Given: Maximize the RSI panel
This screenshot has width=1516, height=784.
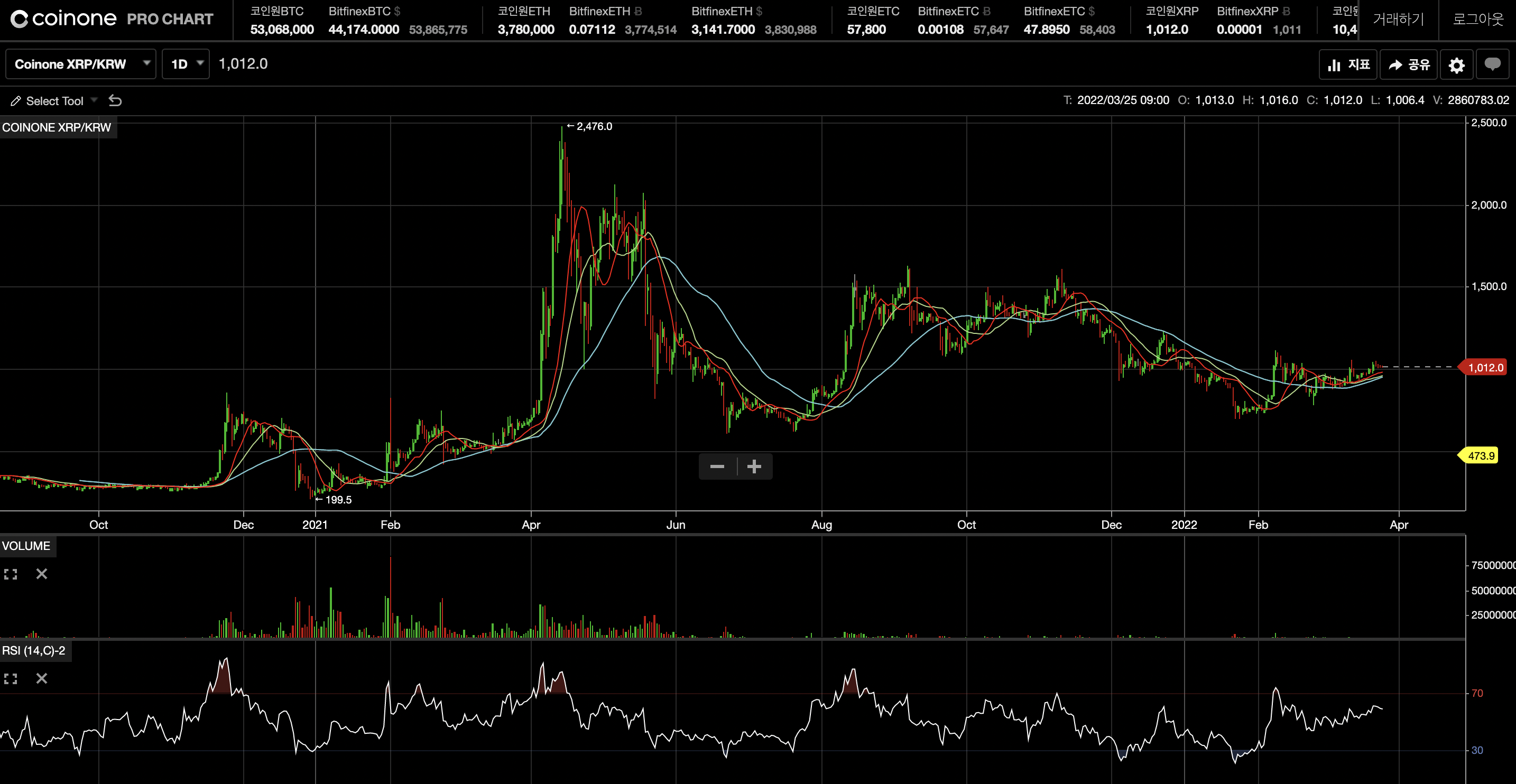Looking at the screenshot, I should pos(11,679).
